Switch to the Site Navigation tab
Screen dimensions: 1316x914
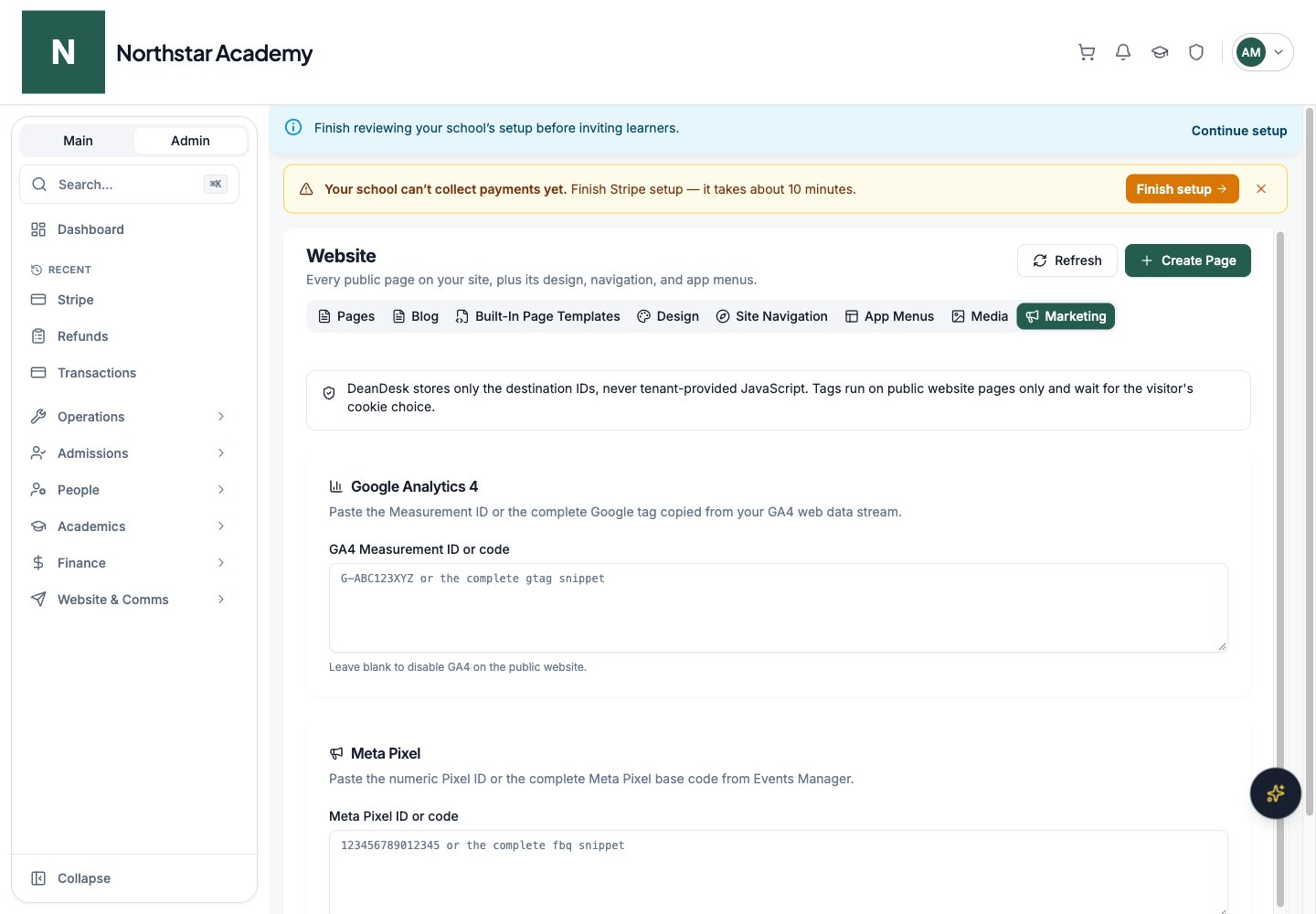(x=771, y=316)
